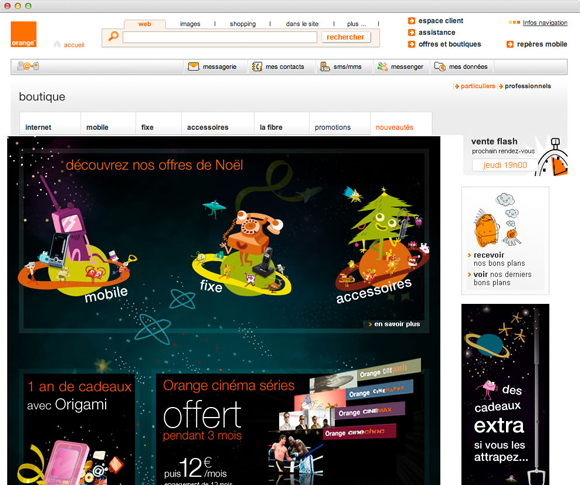Click the Orange logo
Viewport: 580px width, 485px height.
click(23, 34)
